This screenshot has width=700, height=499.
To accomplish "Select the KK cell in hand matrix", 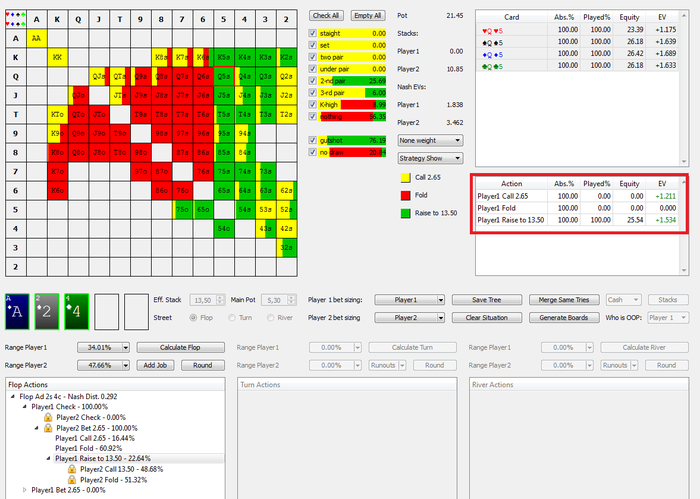I will coord(58,58).
